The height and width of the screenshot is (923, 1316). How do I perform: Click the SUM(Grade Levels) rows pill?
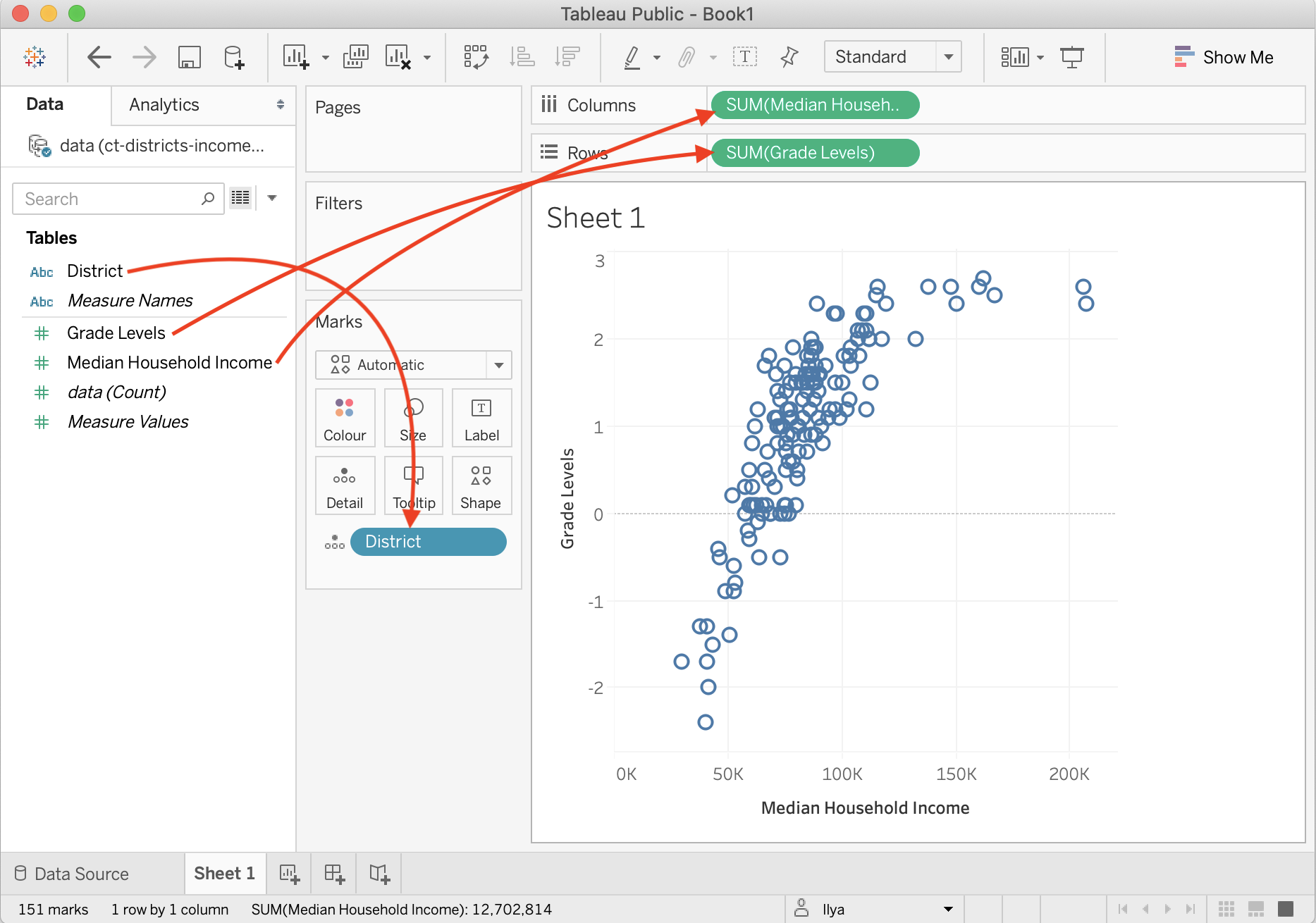tap(816, 153)
